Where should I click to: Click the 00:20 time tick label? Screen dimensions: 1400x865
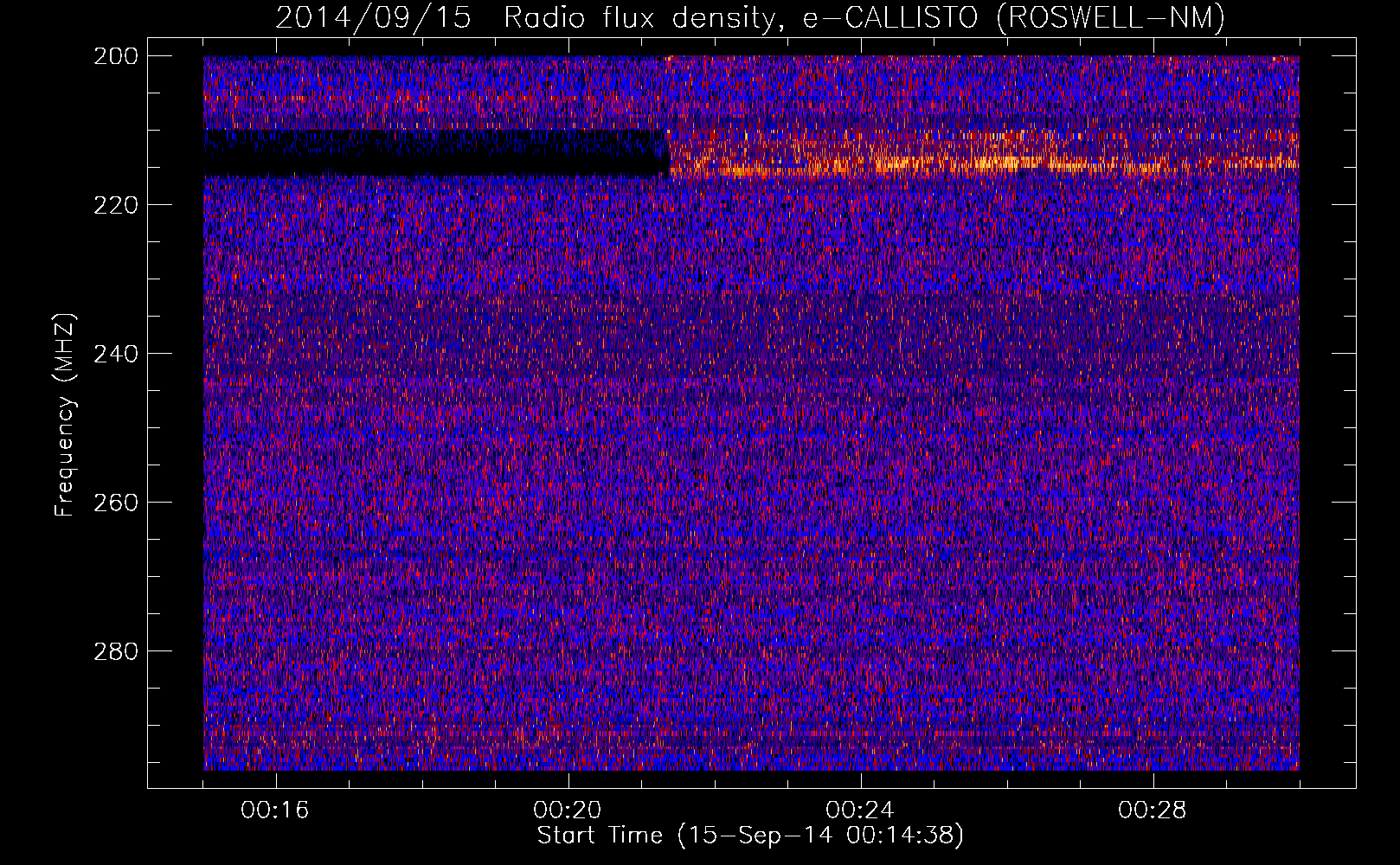point(568,811)
